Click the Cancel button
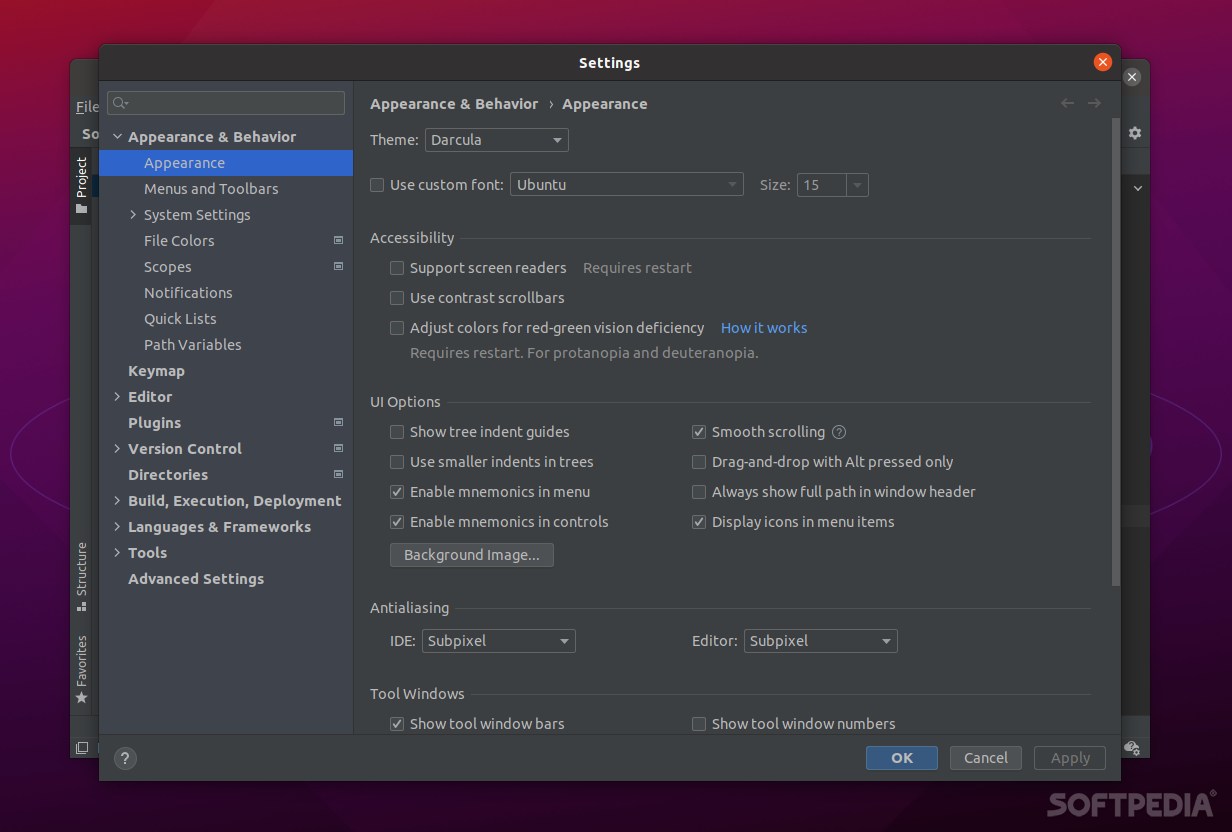 click(986, 758)
